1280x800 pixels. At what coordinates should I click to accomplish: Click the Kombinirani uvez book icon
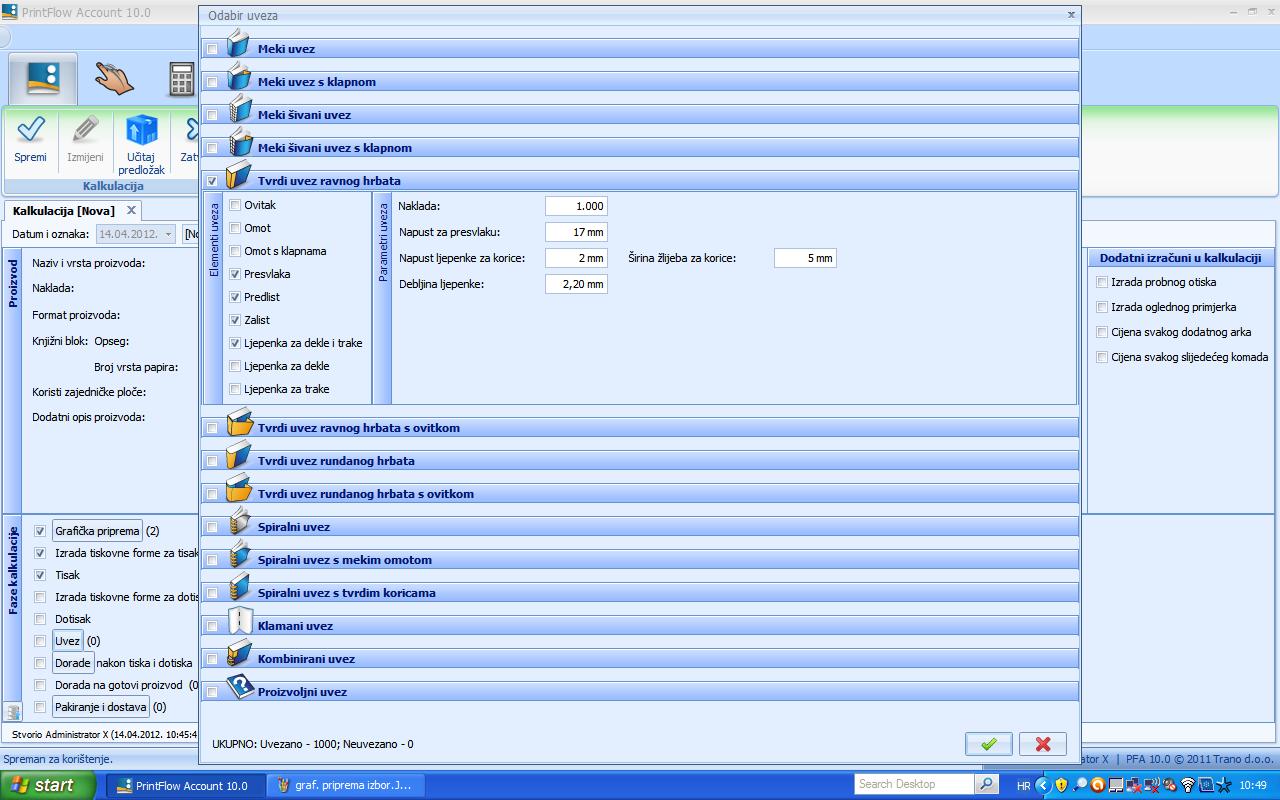point(239,654)
